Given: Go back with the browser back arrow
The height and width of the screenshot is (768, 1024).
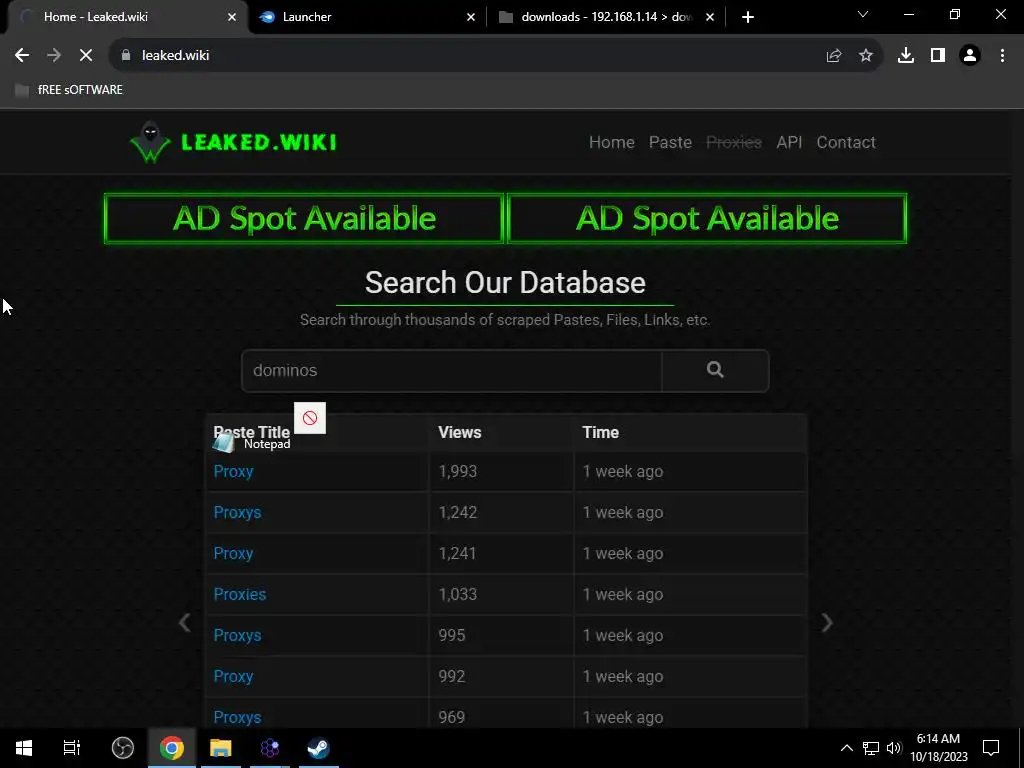Looking at the screenshot, I should click(x=22, y=56).
